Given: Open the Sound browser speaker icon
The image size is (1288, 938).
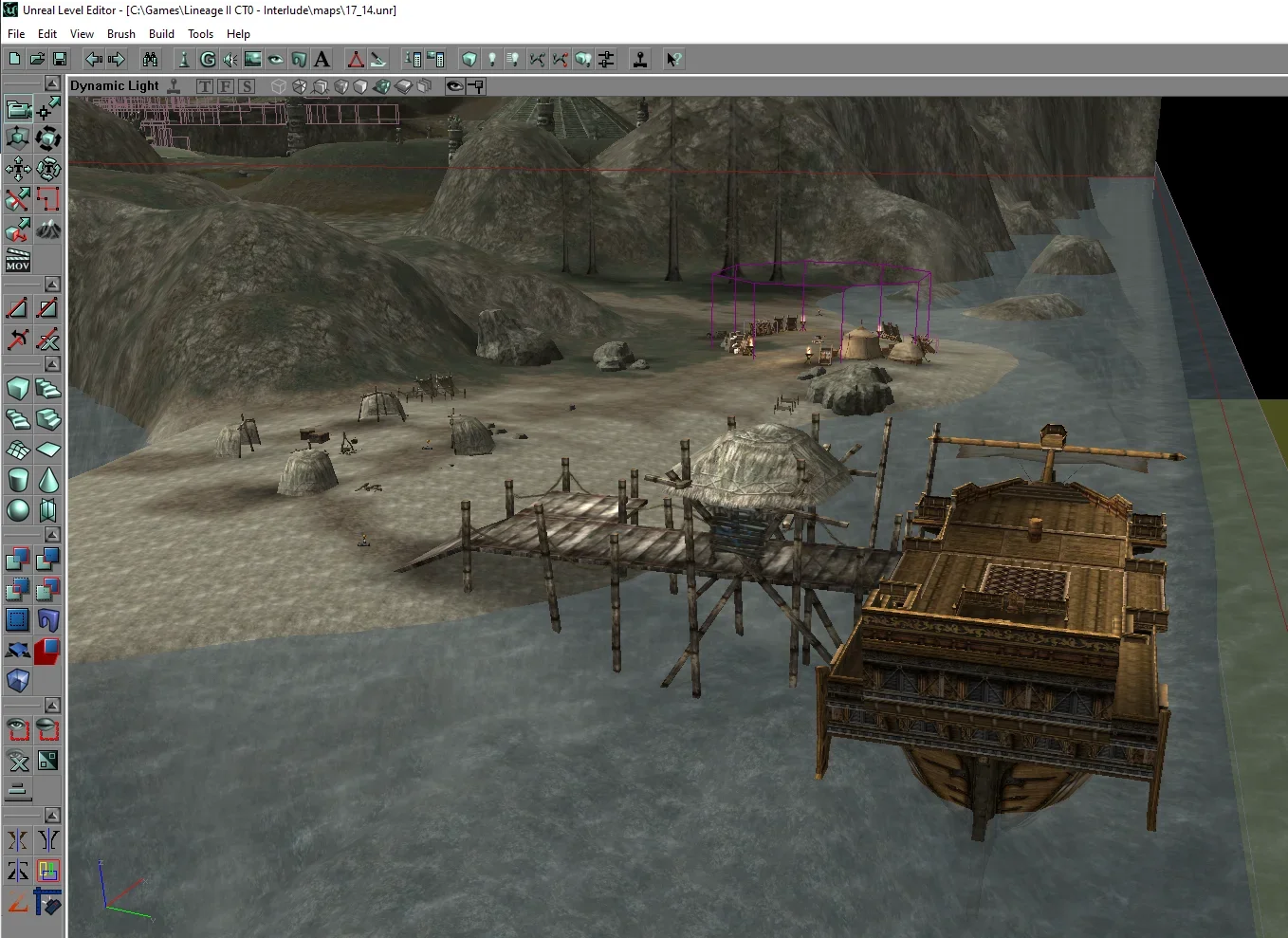Looking at the screenshot, I should (x=230, y=59).
